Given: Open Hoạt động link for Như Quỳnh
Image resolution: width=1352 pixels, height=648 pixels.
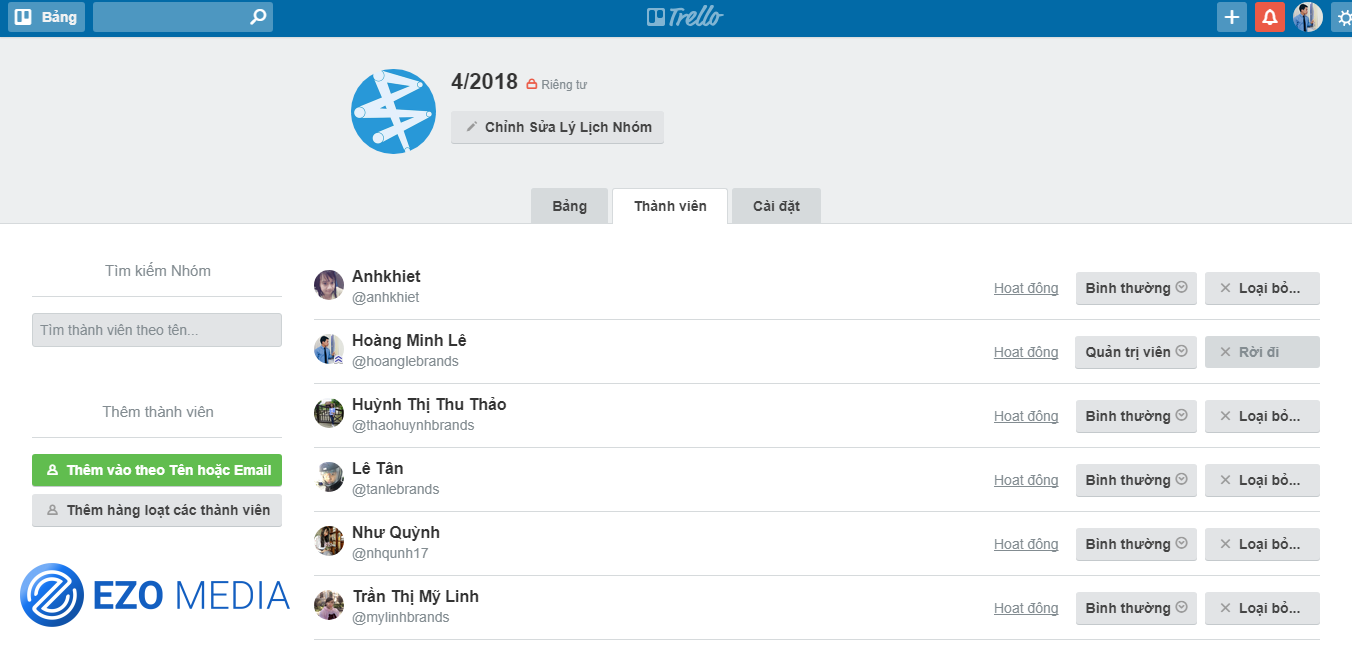Looking at the screenshot, I should (x=1026, y=544).
